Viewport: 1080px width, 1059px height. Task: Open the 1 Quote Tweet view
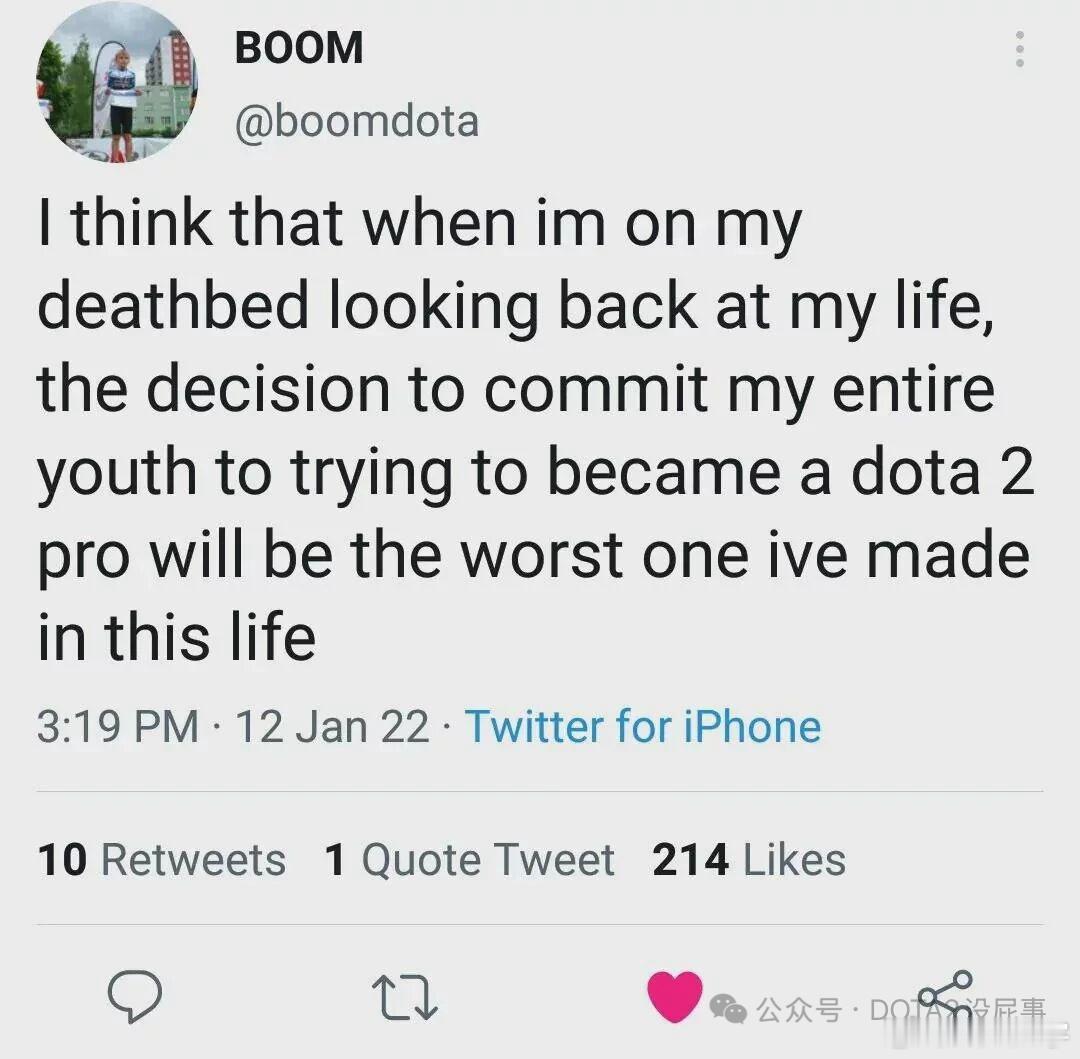click(470, 858)
